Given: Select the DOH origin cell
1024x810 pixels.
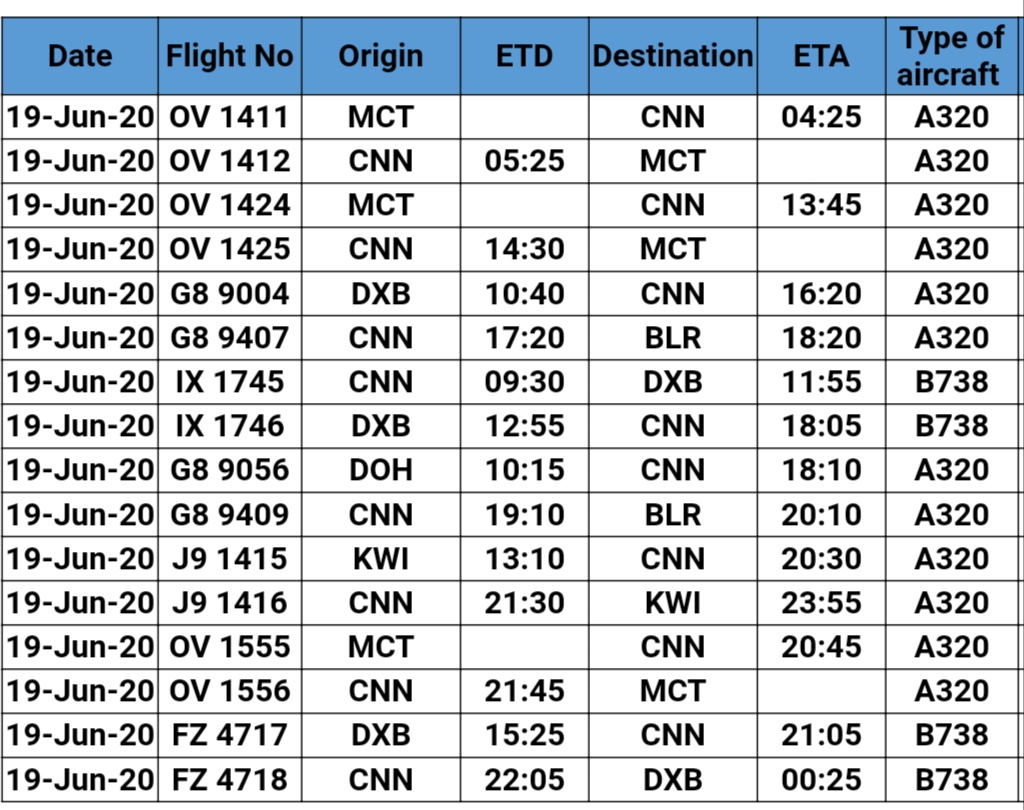Looking at the screenshot, I should click(381, 470).
